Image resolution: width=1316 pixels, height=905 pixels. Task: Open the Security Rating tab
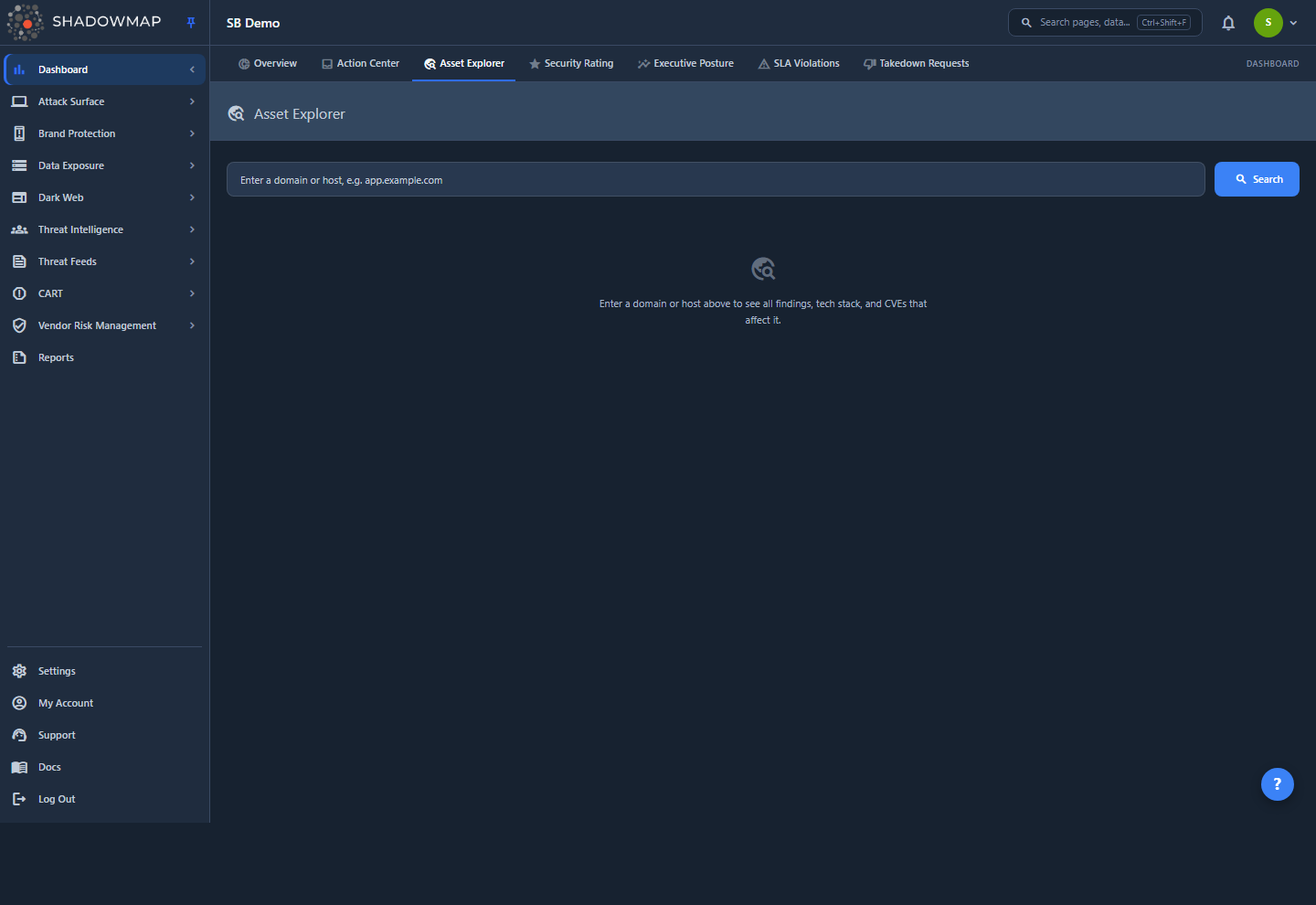tap(571, 63)
